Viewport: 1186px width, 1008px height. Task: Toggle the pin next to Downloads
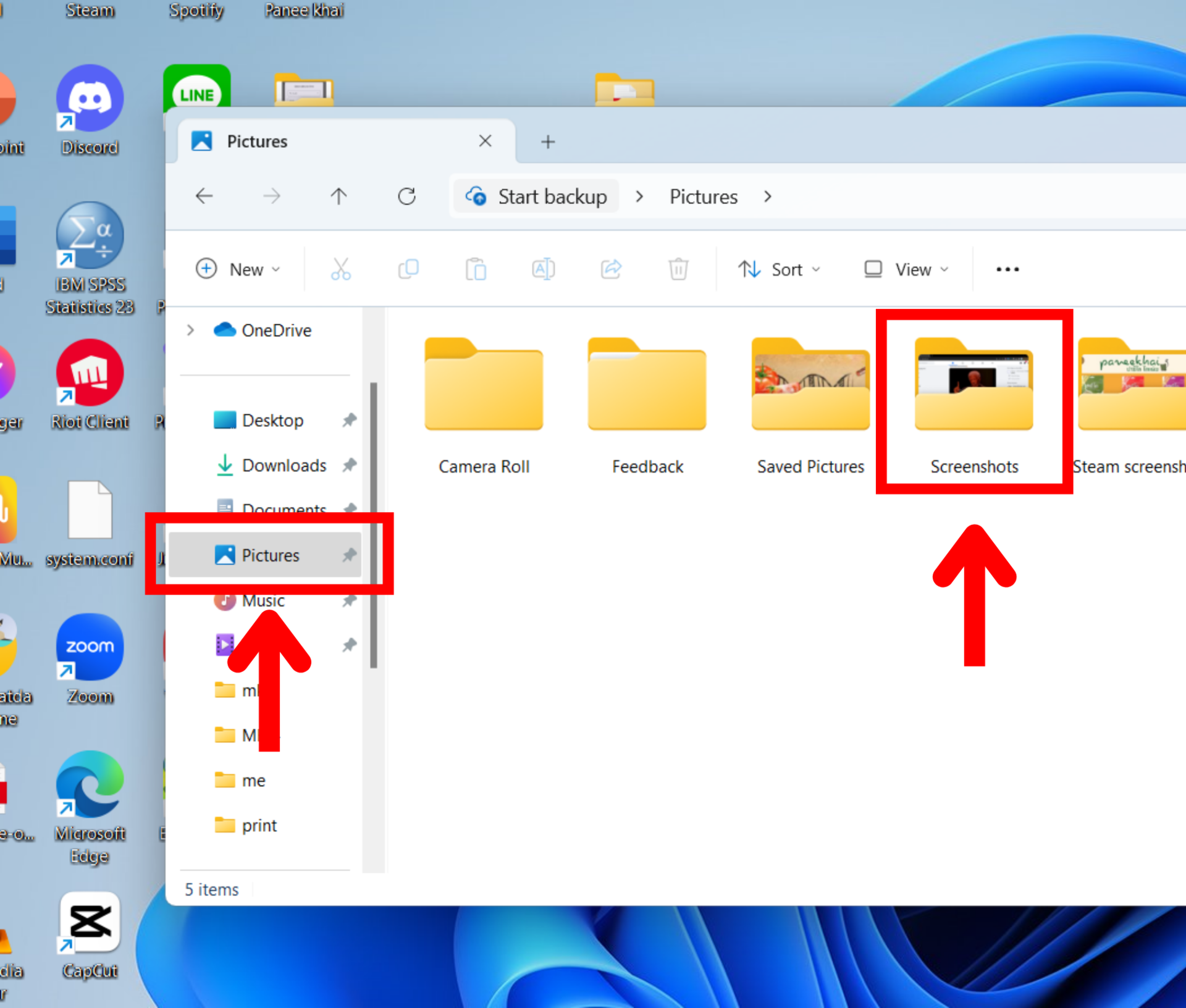[x=350, y=464]
